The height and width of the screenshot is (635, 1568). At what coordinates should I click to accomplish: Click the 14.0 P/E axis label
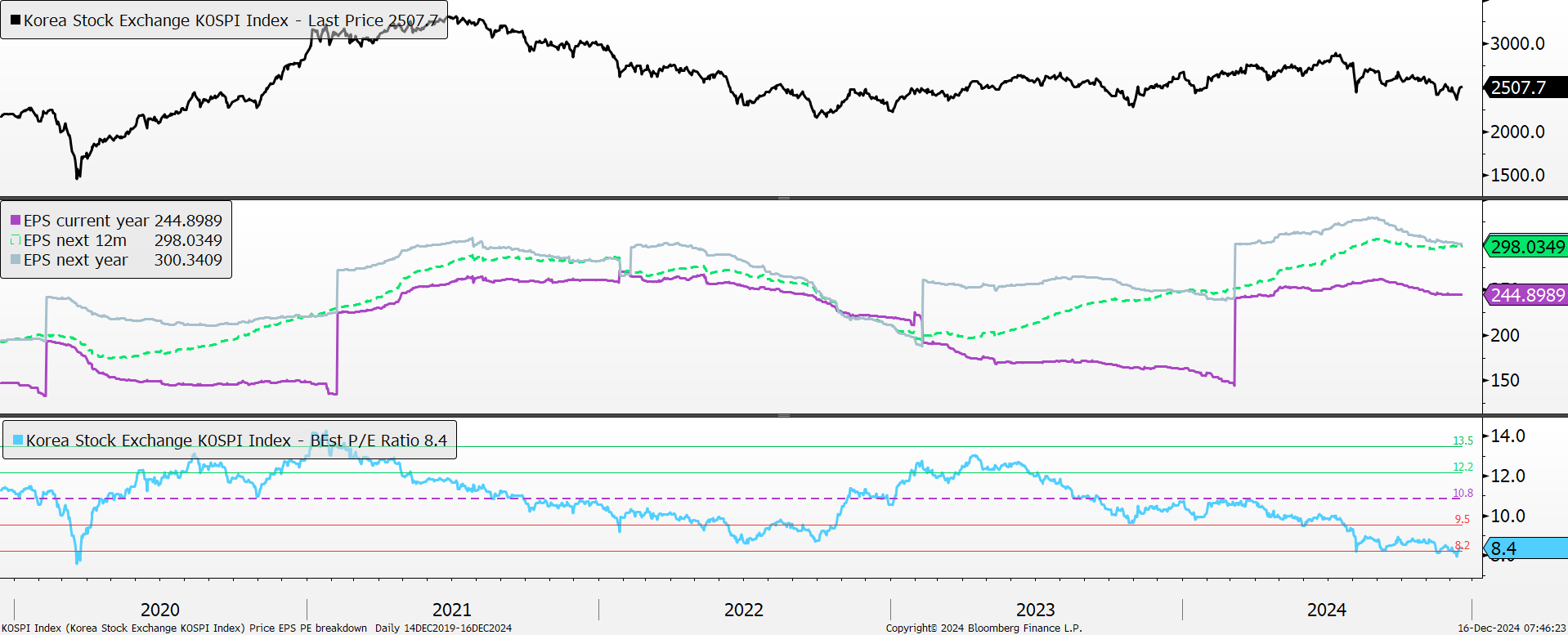point(1508,436)
